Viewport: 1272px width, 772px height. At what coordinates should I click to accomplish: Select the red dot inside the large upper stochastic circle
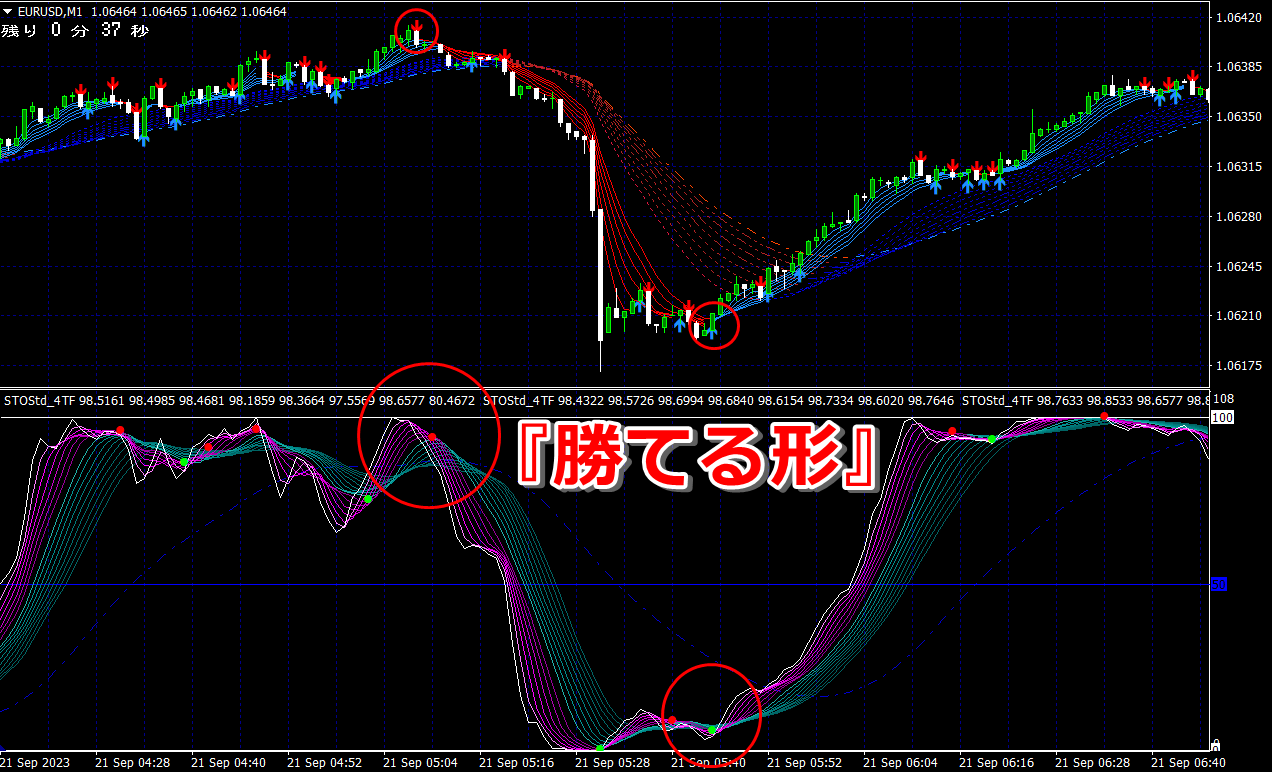point(432,437)
